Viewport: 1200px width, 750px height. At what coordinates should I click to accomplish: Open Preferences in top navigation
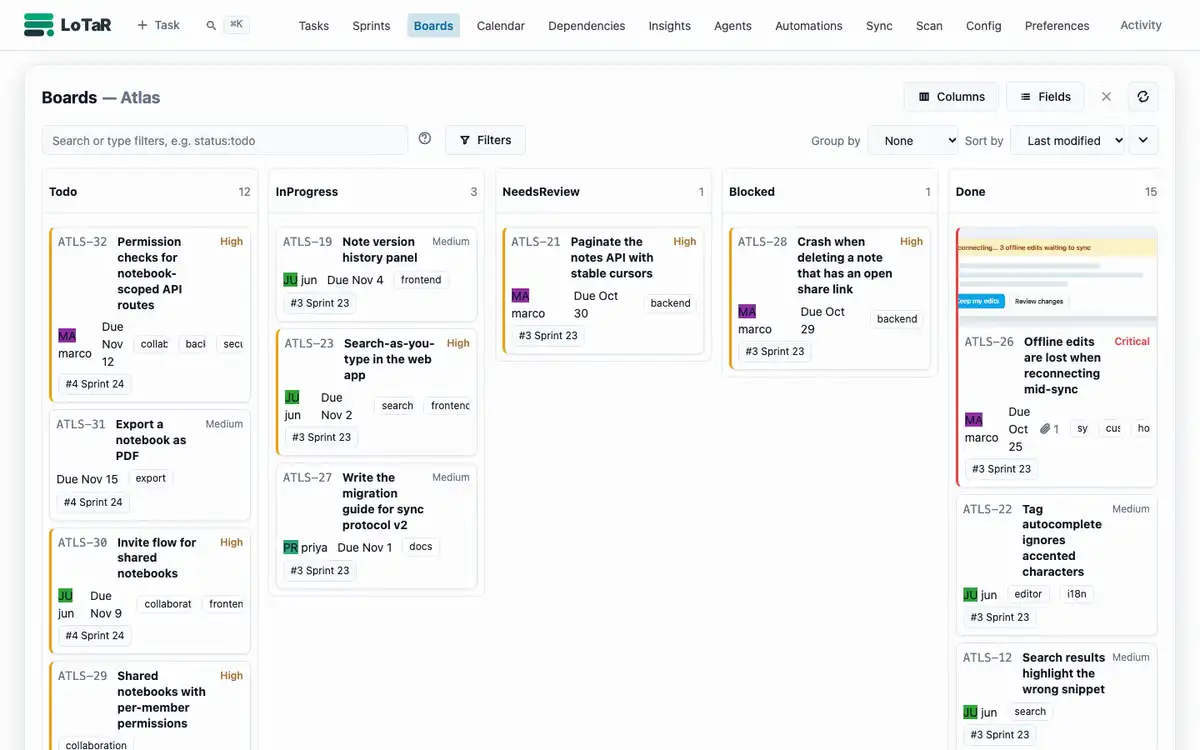click(1057, 26)
